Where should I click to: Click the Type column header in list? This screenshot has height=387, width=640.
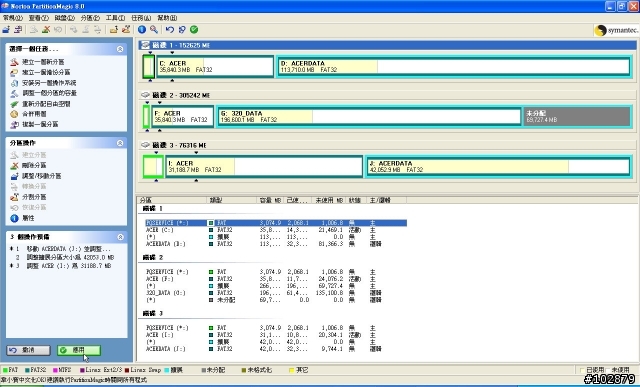pos(232,200)
